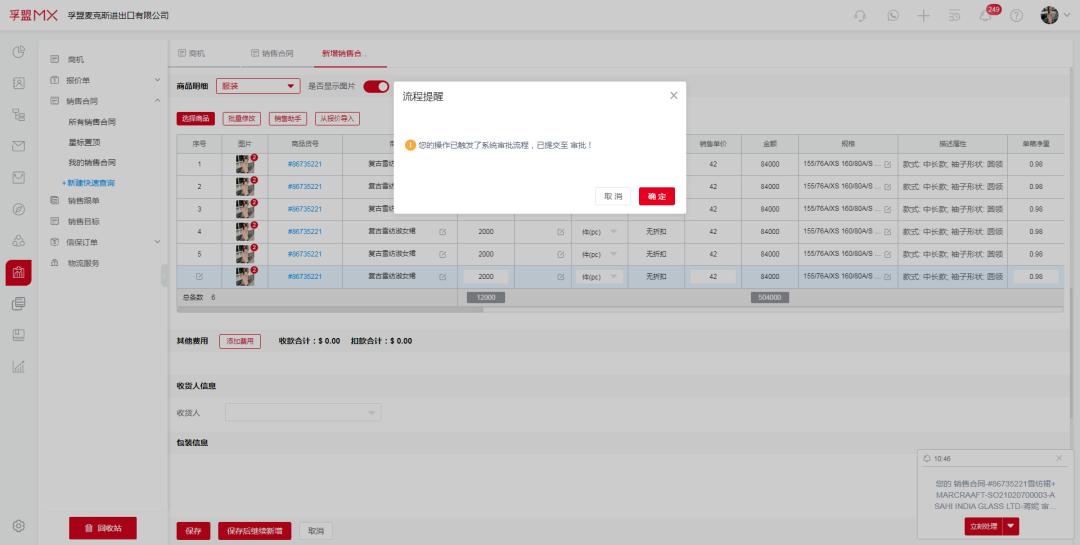Viewport: 1080px width, 545px height.
Task: Click the 确定 button in the dialog
Action: 656,196
